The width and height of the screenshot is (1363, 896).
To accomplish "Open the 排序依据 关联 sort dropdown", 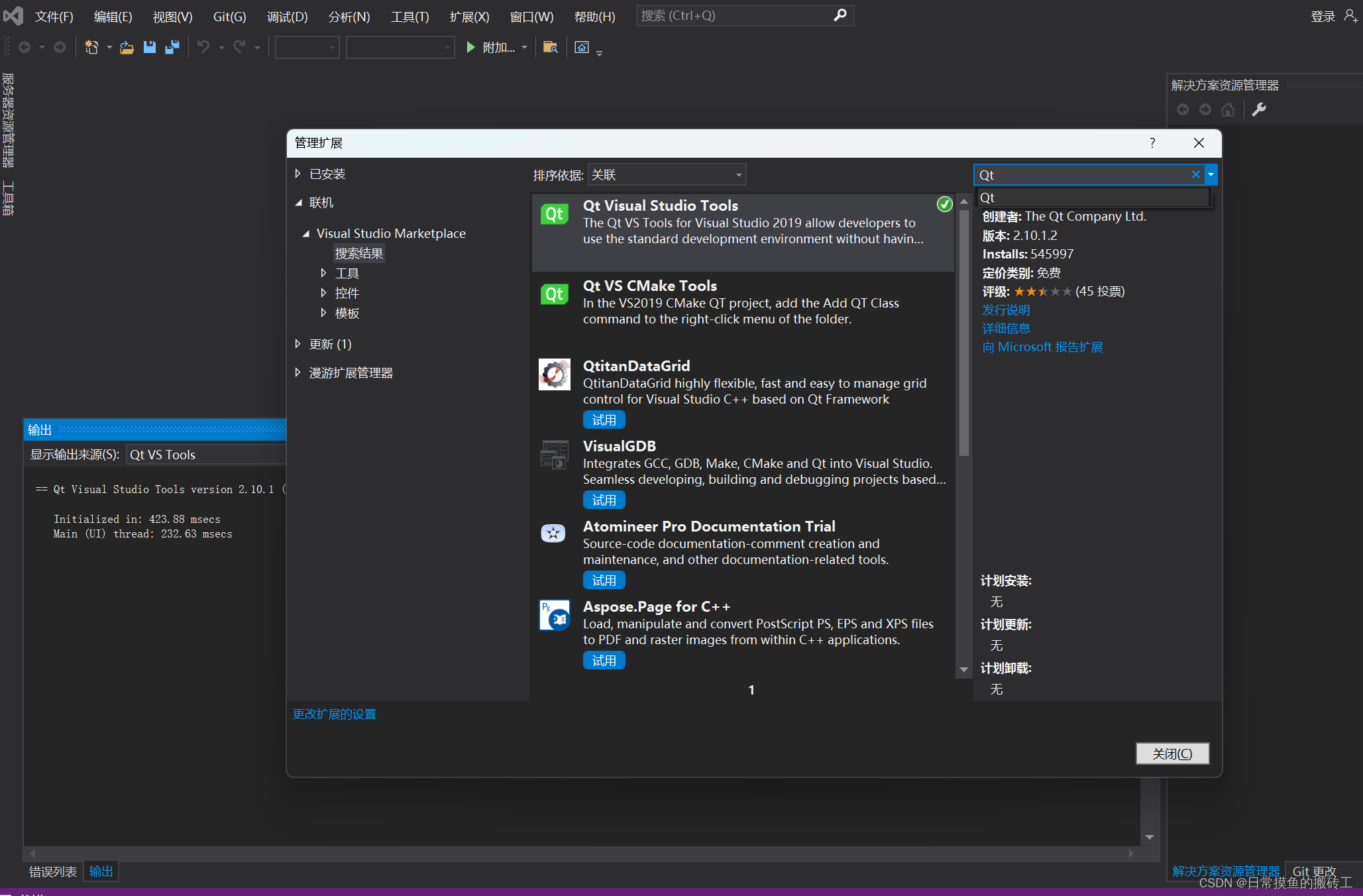I will (667, 175).
